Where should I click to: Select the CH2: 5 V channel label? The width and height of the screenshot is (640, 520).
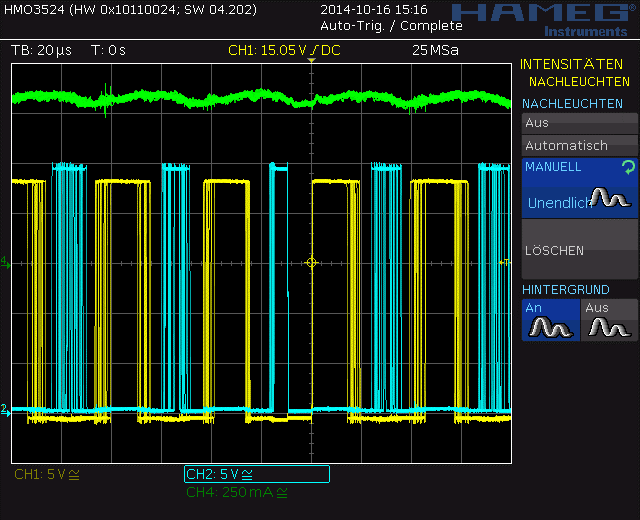click(x=256, y=474)
